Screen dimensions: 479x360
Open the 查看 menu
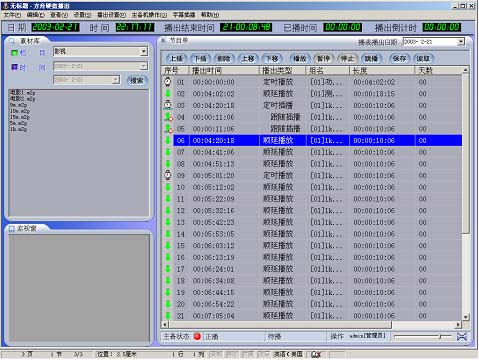tap(59, 15)
